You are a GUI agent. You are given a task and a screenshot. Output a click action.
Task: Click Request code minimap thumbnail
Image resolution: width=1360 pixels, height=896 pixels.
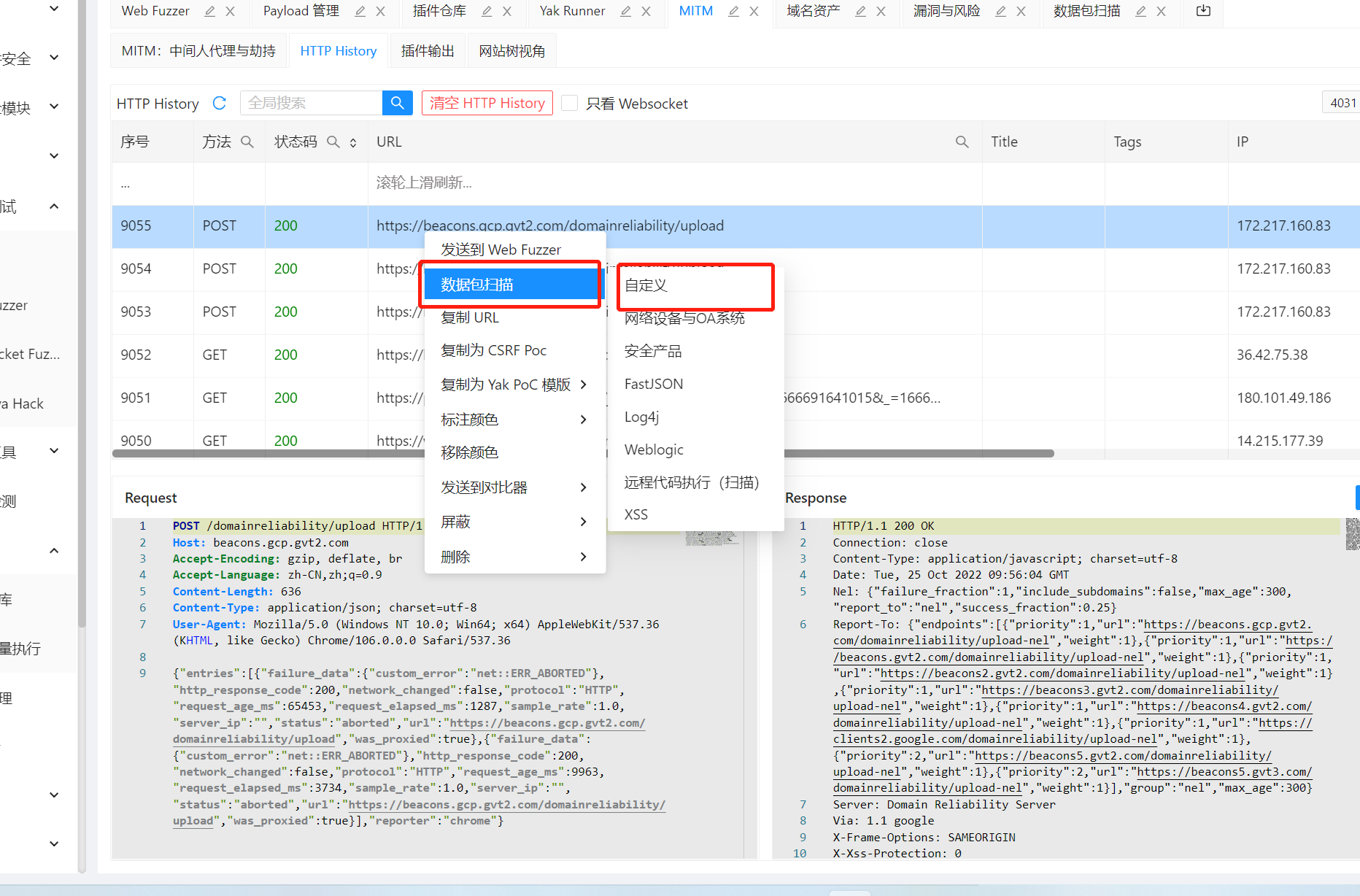coord(712,538)
